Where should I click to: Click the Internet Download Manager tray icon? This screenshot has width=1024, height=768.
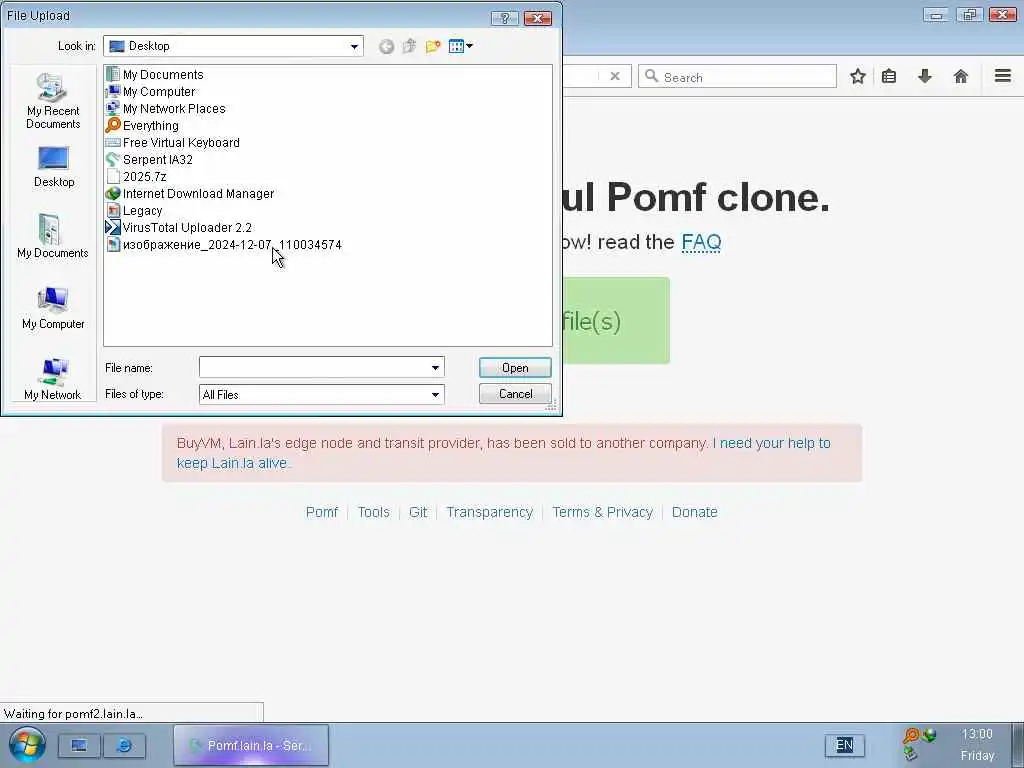click(x=929, y=735)
